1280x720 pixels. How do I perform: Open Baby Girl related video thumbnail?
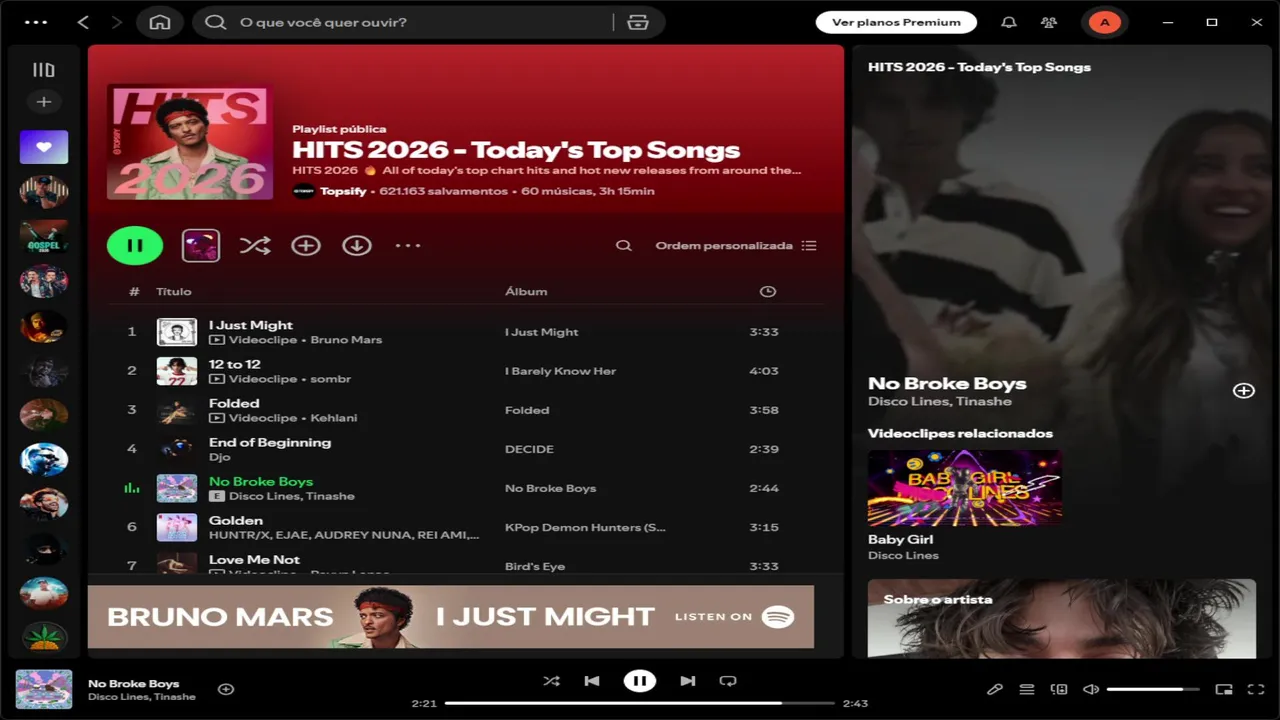point(965,488)
